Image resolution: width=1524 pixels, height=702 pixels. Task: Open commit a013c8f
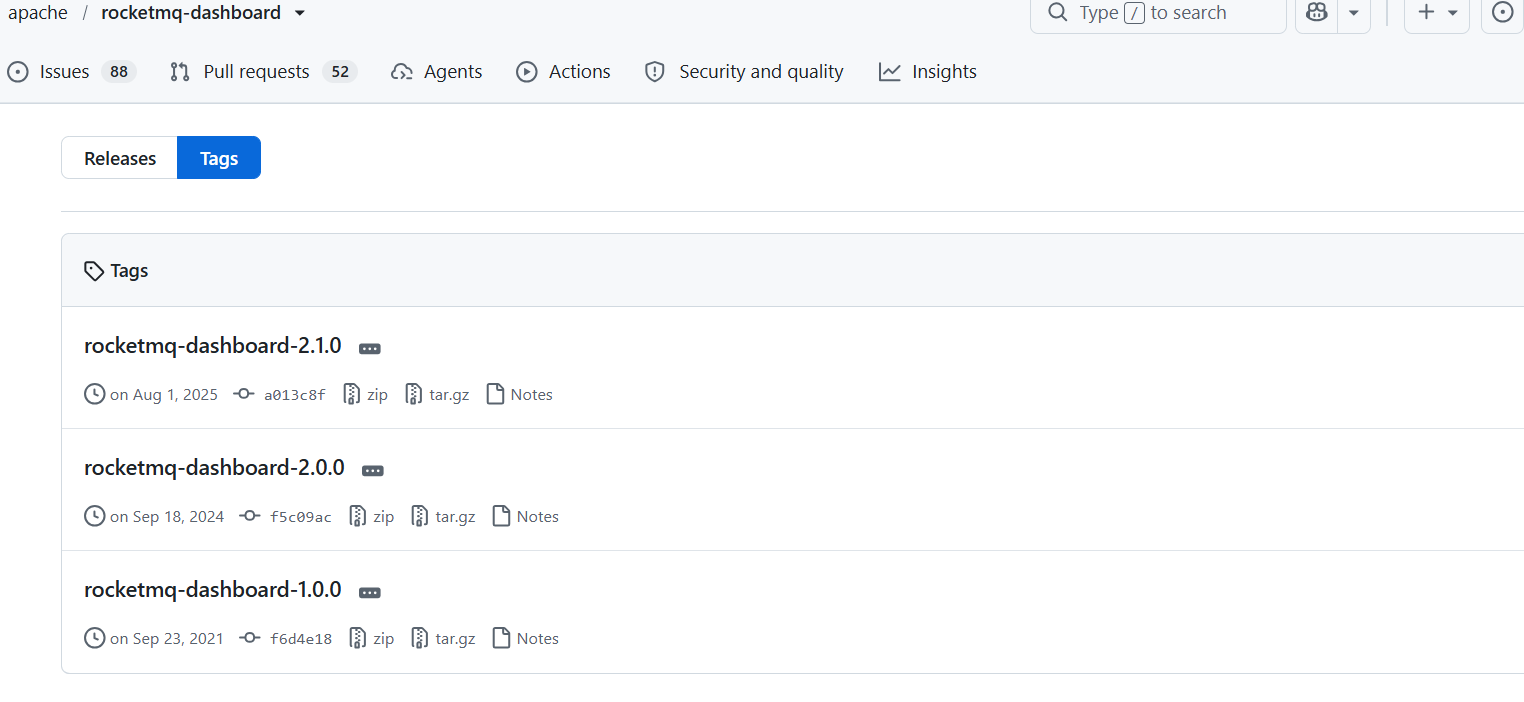(x=295, y=395)
